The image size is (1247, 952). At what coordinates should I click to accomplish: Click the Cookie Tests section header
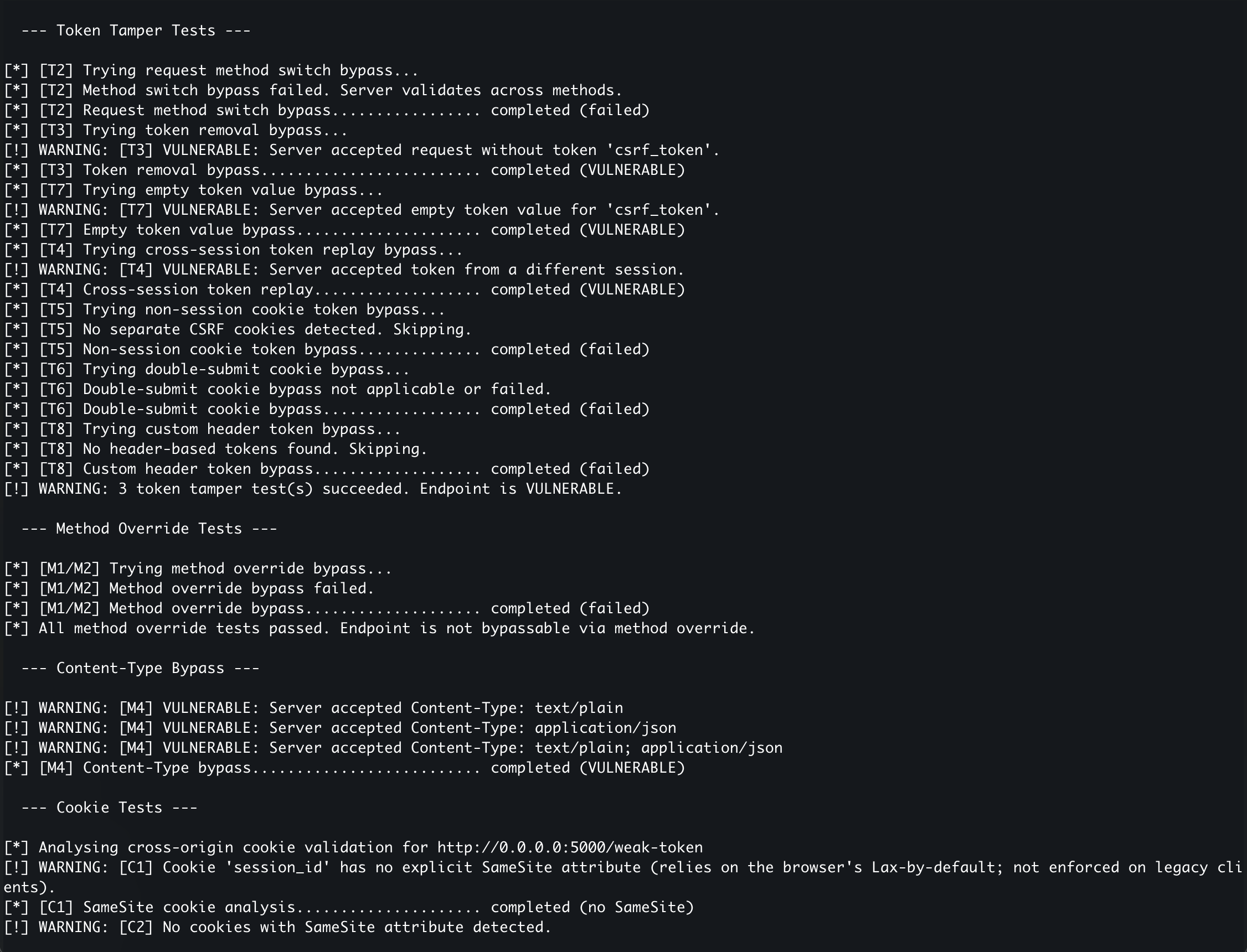110,808
